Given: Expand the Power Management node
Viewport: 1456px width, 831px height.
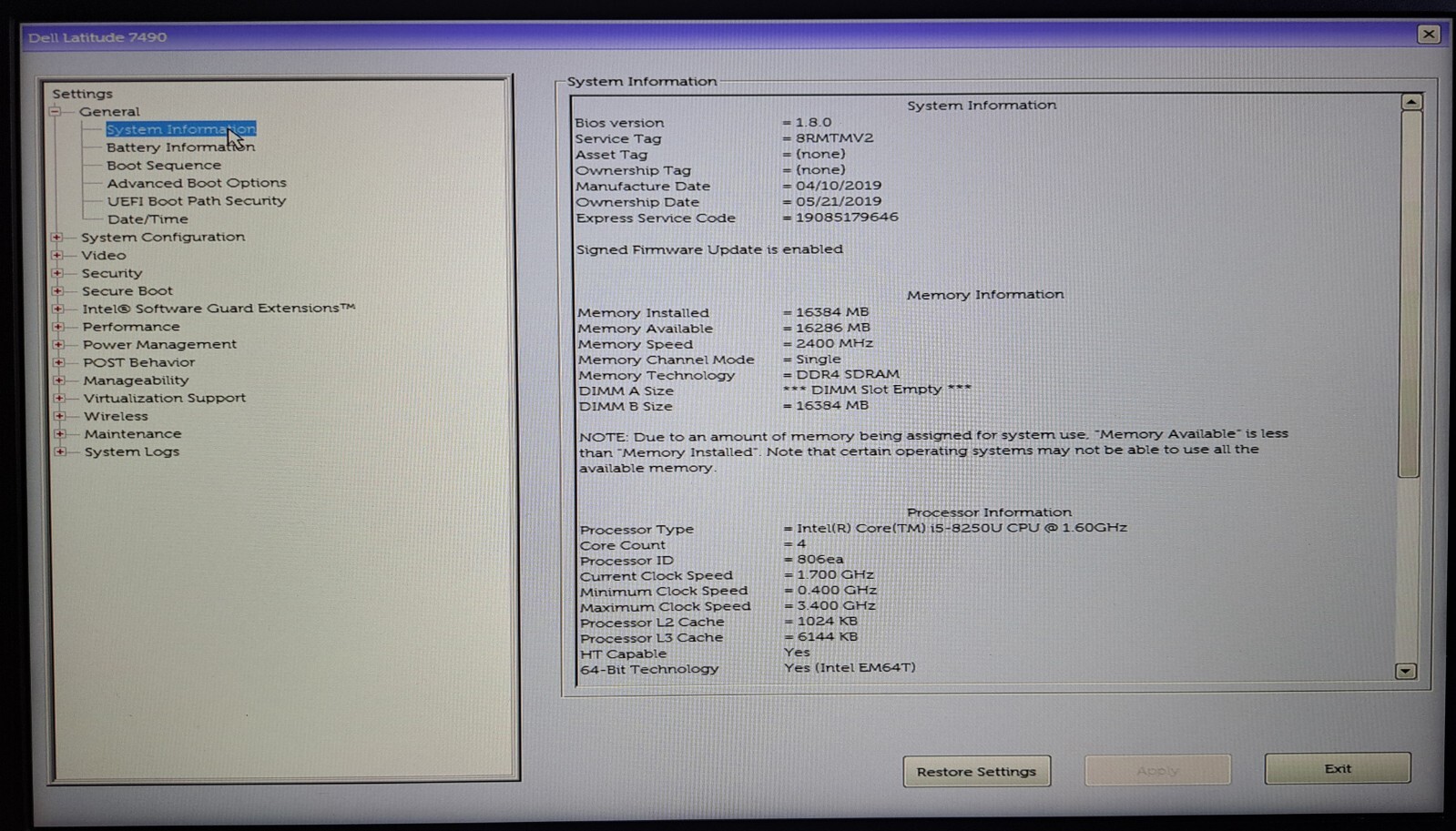Looking at the screenshot, I should (58, 345).
